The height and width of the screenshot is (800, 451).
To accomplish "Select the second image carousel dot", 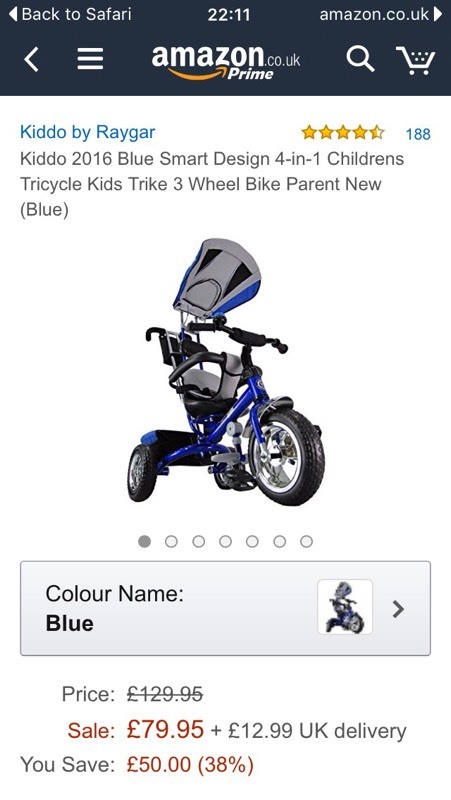I will pyautogui.click(x=171, y=541).
